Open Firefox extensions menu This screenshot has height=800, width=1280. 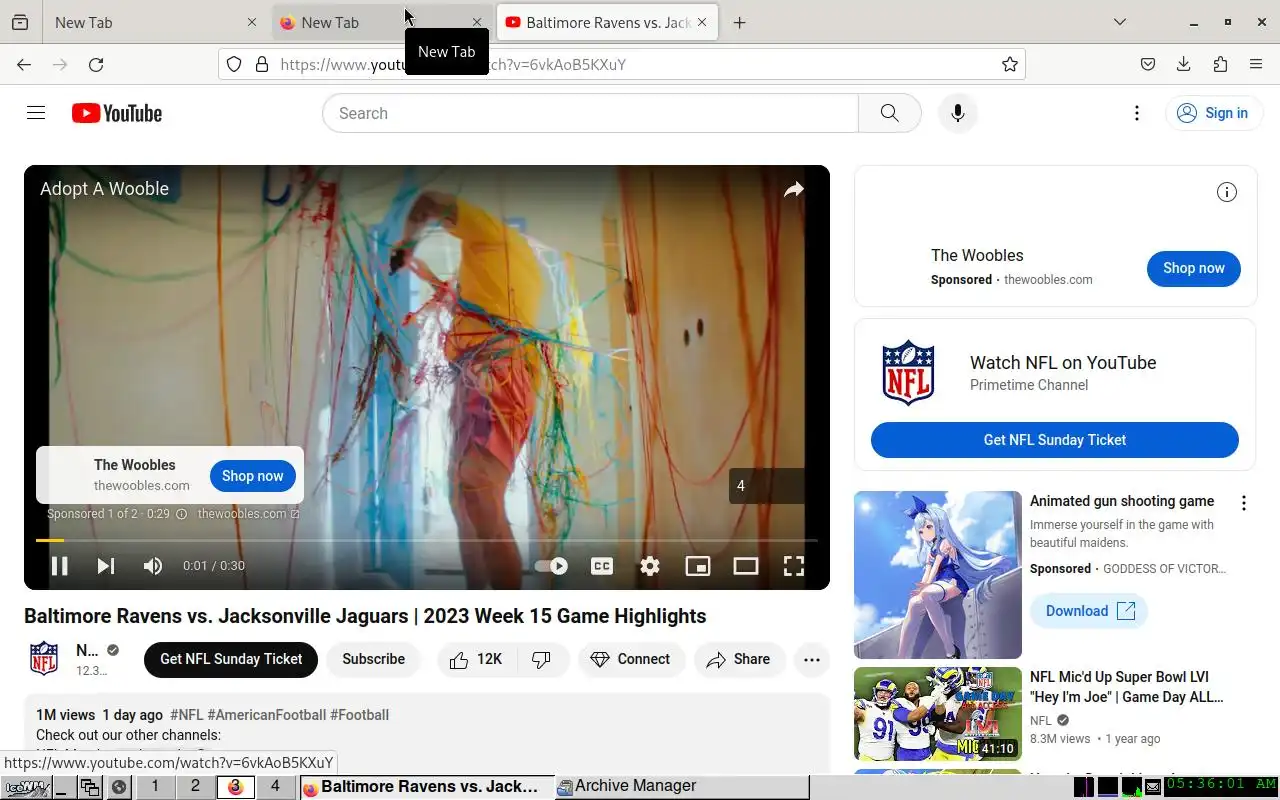(x=1220, y=64)
